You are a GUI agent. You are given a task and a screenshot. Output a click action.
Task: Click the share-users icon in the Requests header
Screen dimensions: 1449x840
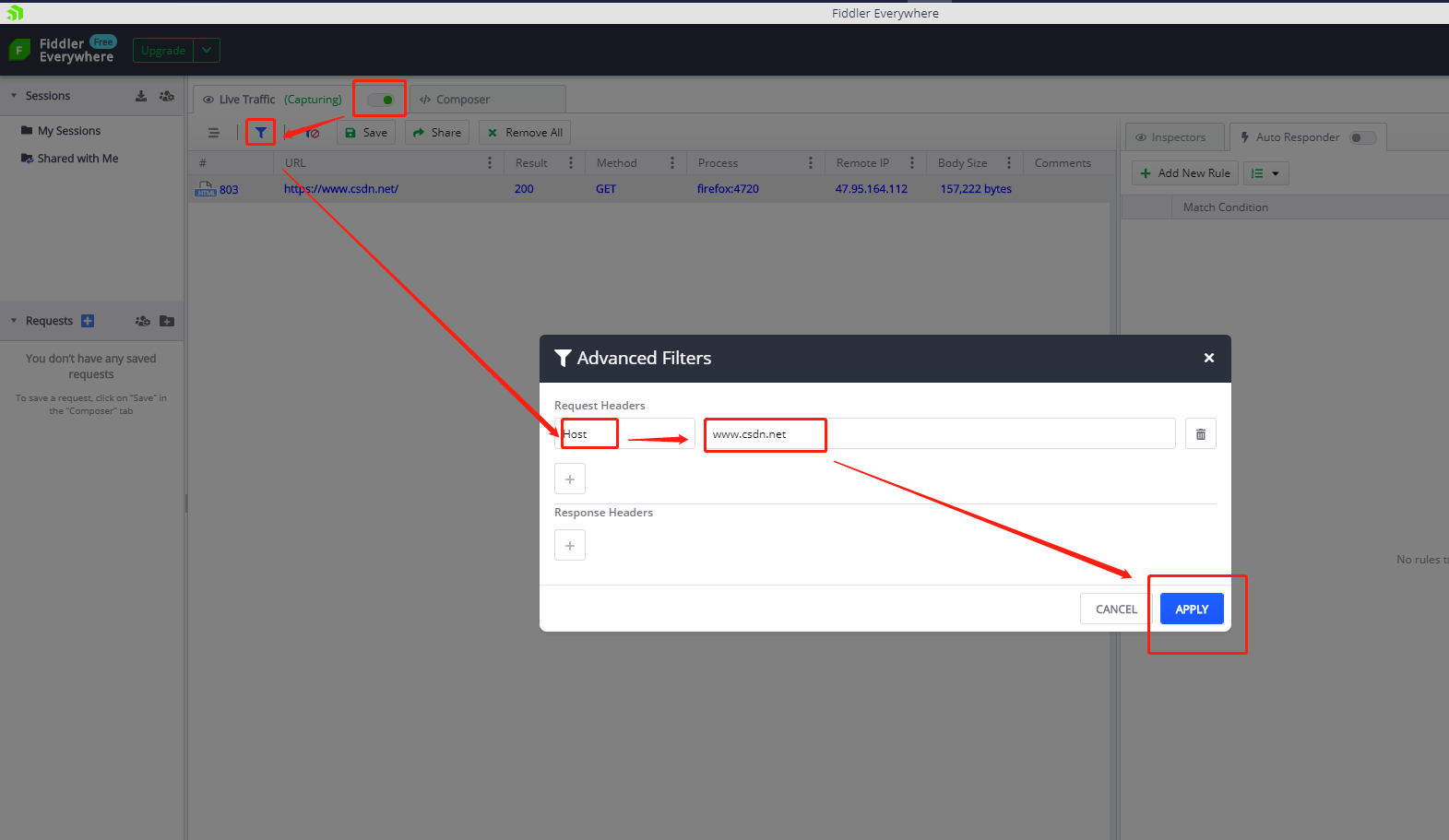(143, 321)
